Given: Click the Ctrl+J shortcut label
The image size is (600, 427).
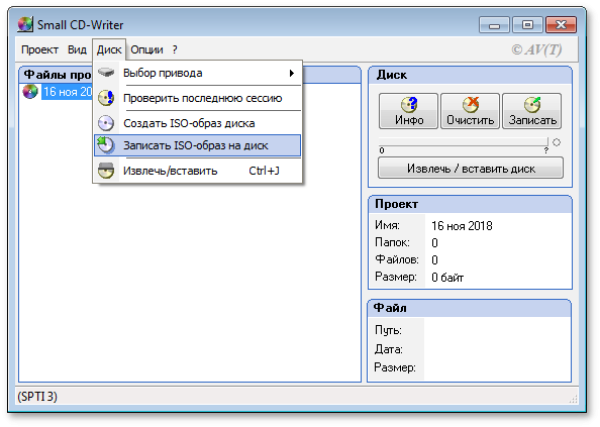Looking at the screenshot, I should (264, 171).
